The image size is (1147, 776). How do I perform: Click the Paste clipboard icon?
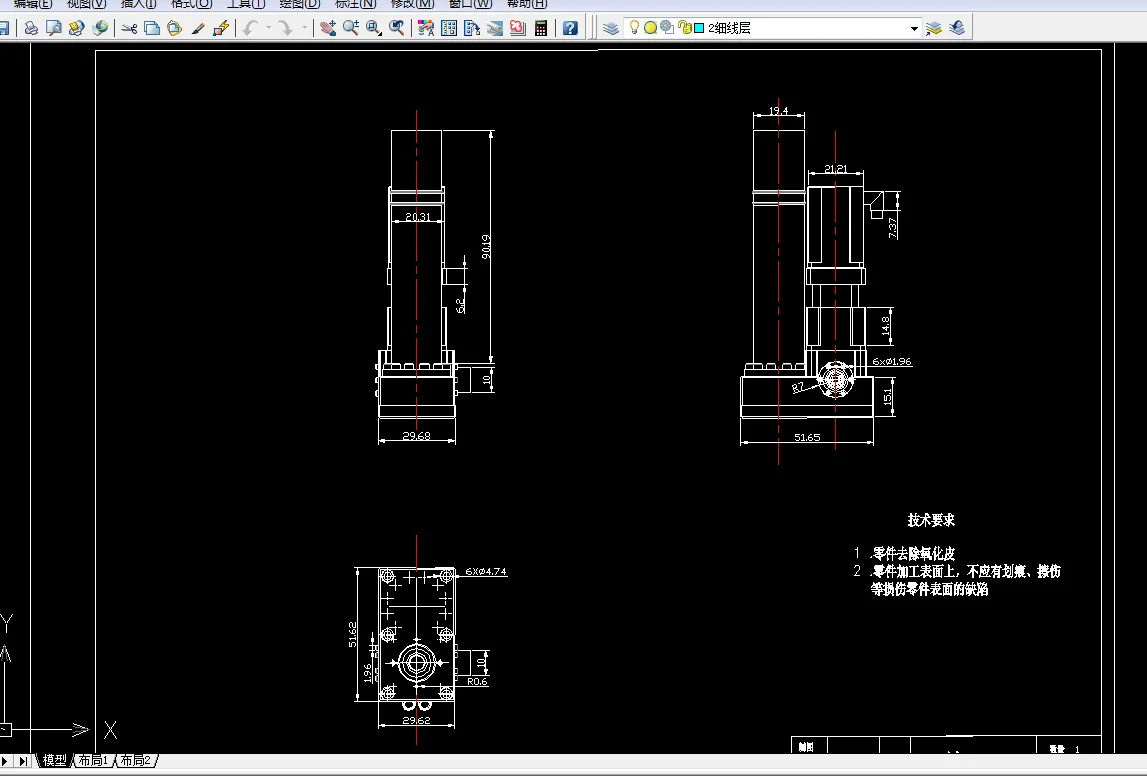pyautogui.click(x=175, y=28)
